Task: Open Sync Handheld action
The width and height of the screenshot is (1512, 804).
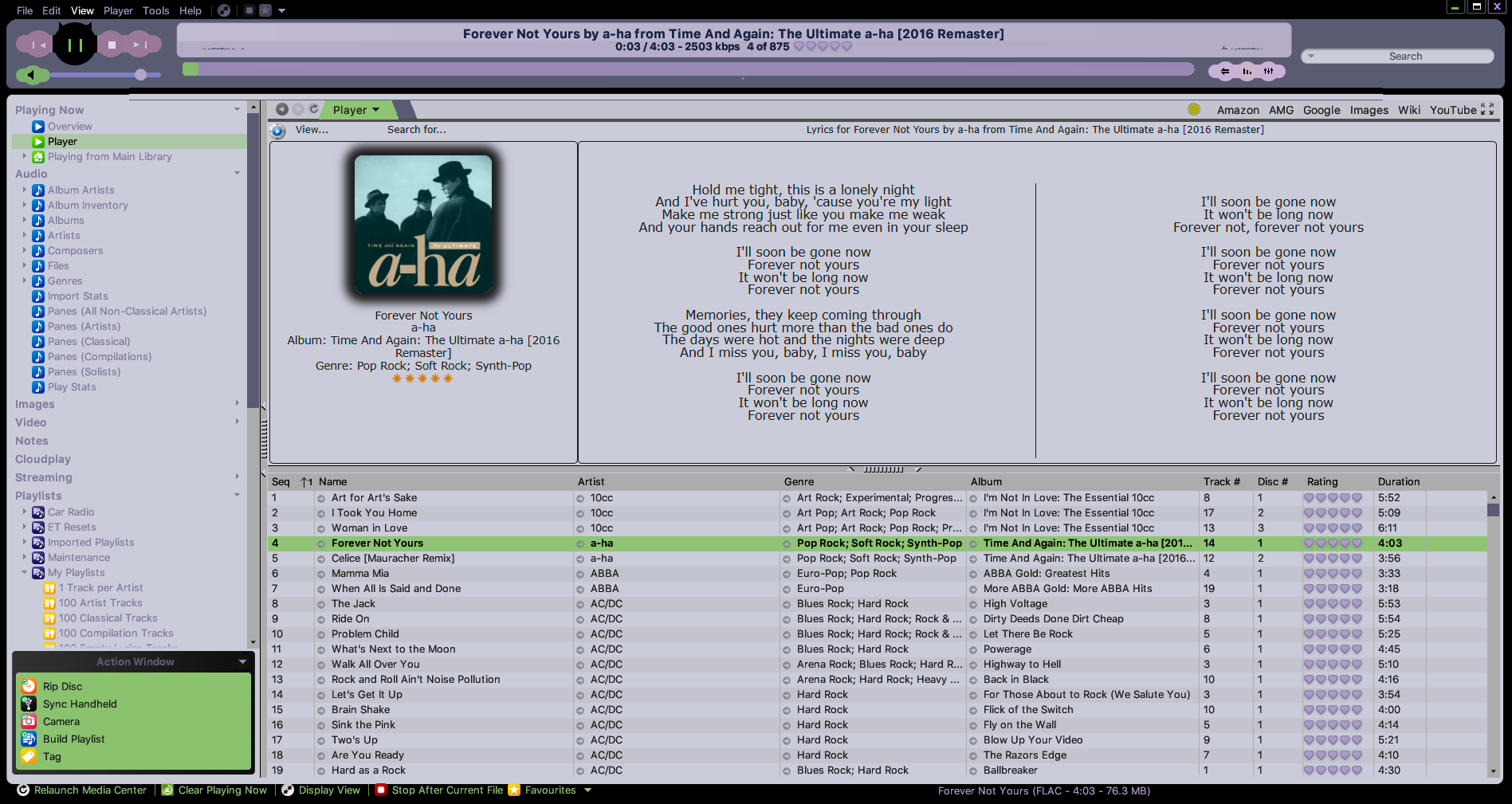Action: click(80, 704)
